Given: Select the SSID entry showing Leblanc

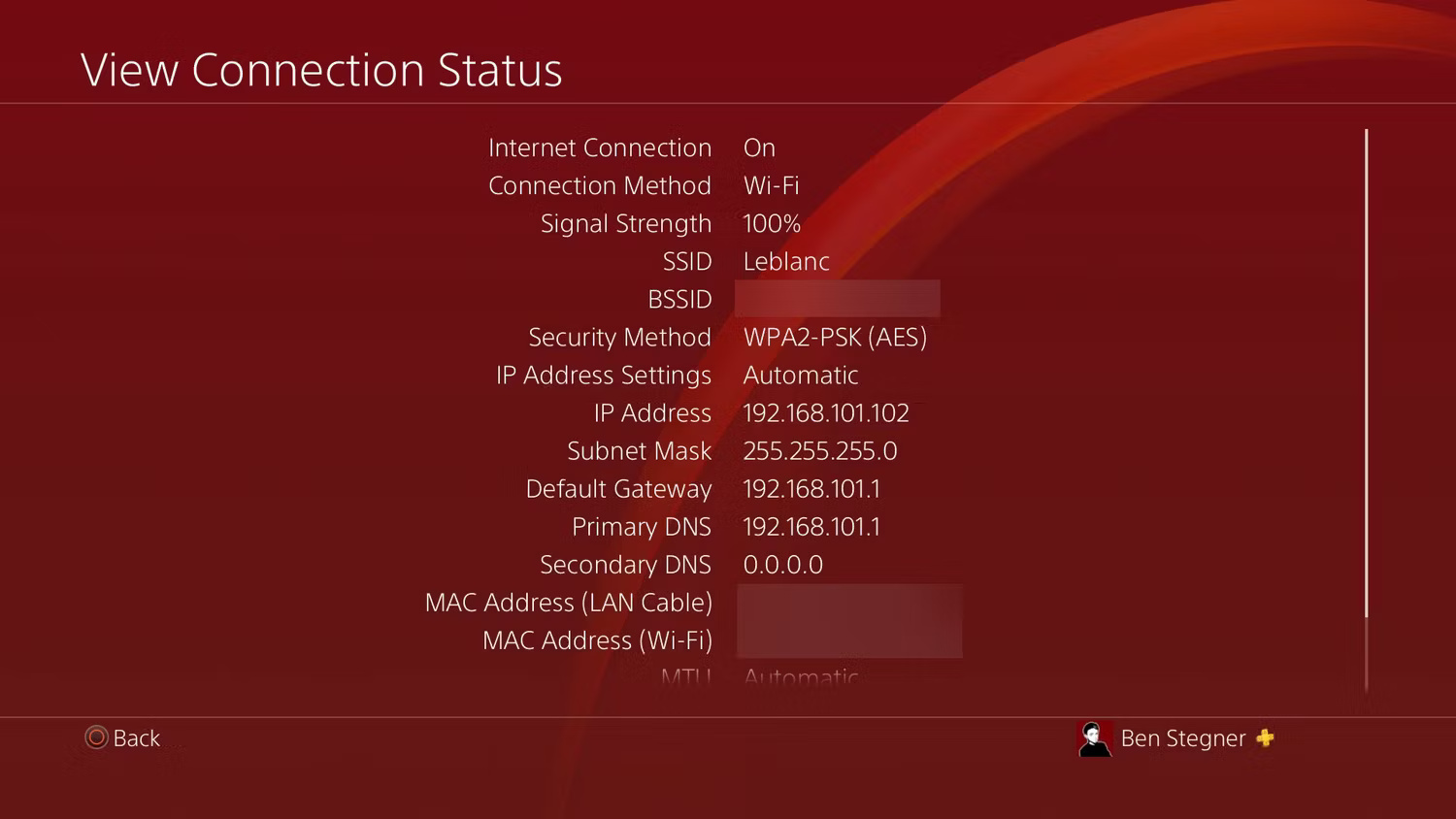Looking at the screenshot, I should (786, 261).
